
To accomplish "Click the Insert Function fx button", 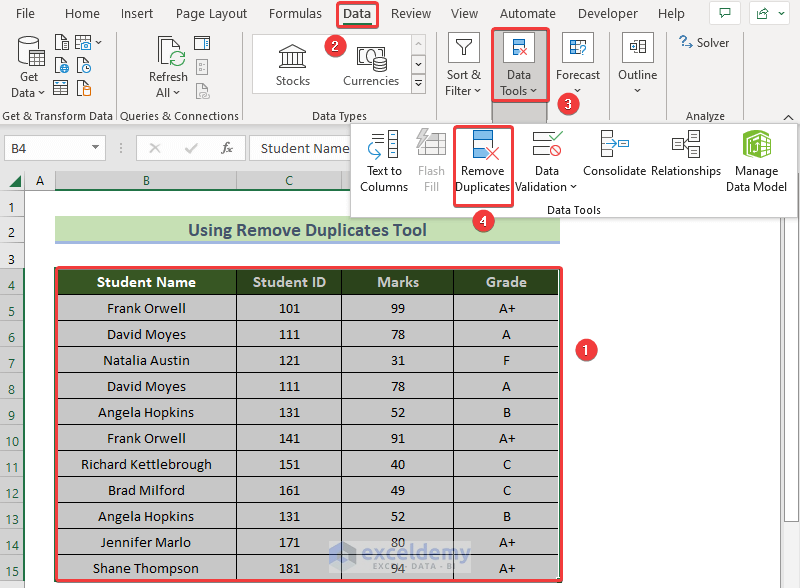I will (227, 148).
